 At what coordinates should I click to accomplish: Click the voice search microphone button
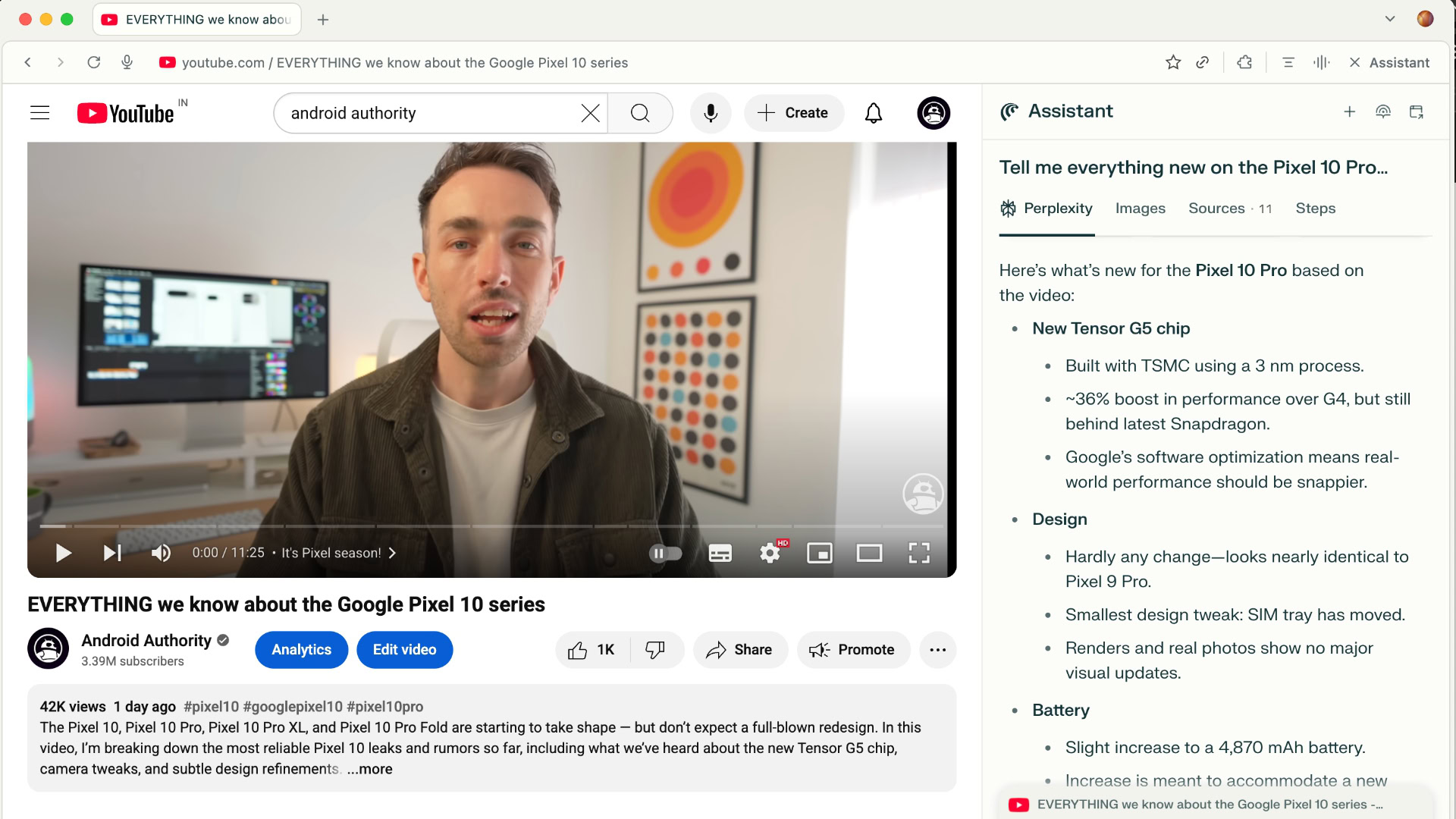[711, 113]
